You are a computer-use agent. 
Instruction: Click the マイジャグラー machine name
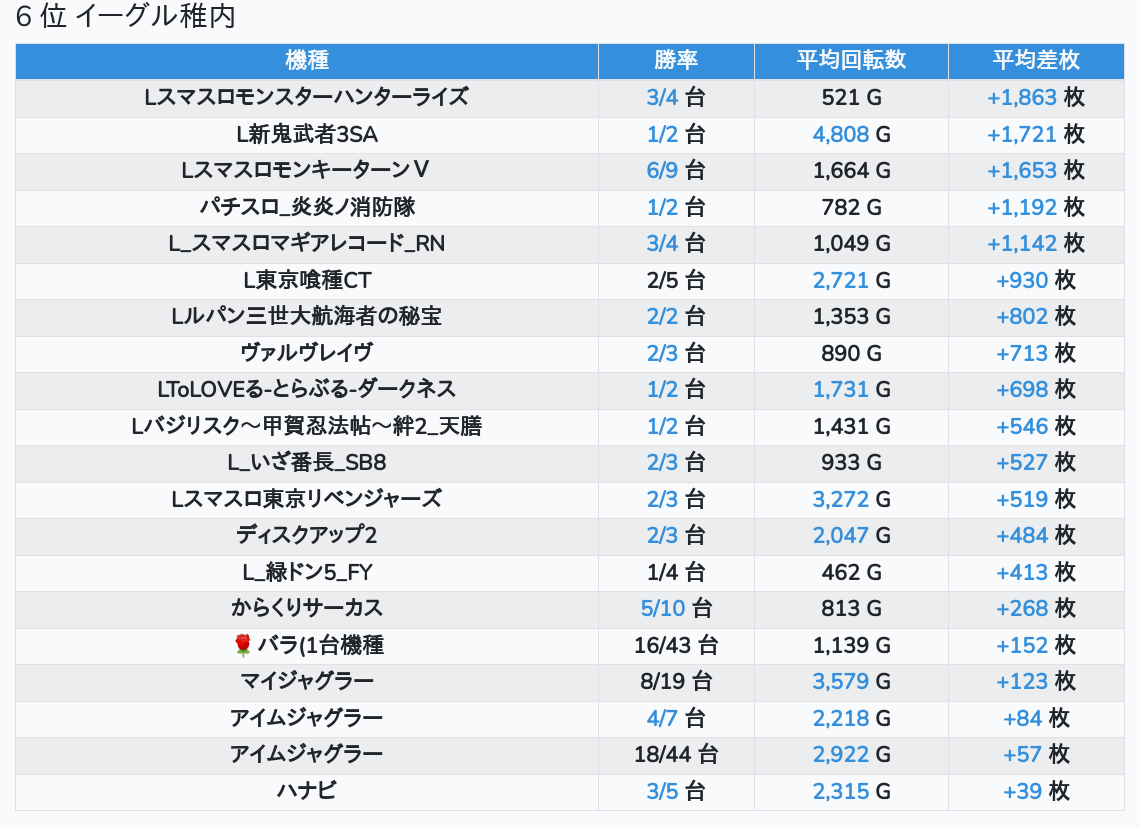(307, 682)
